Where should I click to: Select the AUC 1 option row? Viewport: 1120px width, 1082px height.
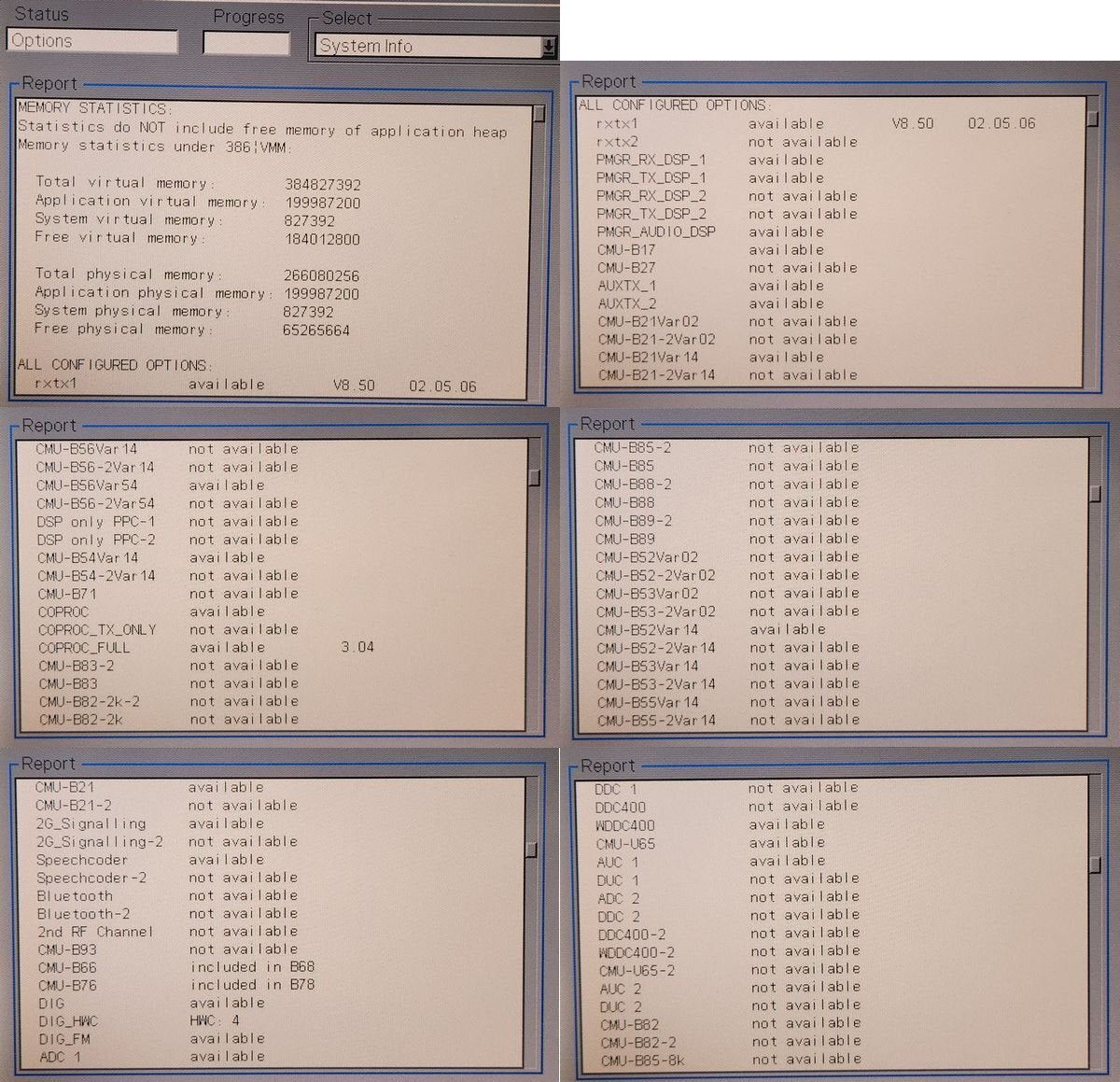709,861
